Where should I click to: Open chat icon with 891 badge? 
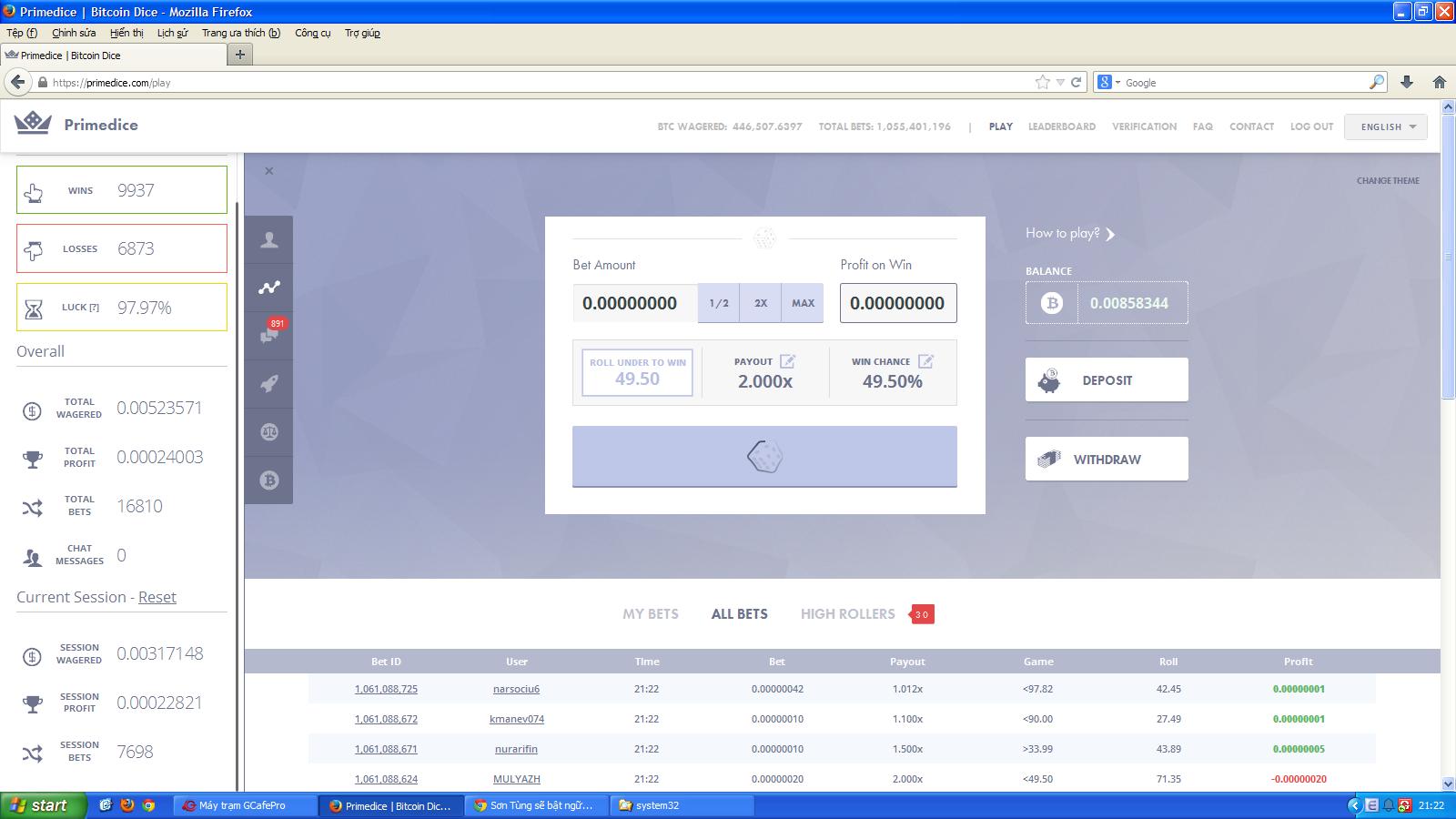pyautogui.click(x=268, y=335)
